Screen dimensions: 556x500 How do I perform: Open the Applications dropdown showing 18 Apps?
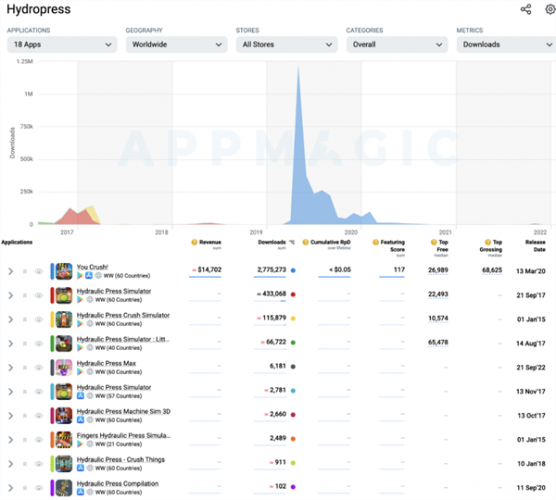coord(62,45)
